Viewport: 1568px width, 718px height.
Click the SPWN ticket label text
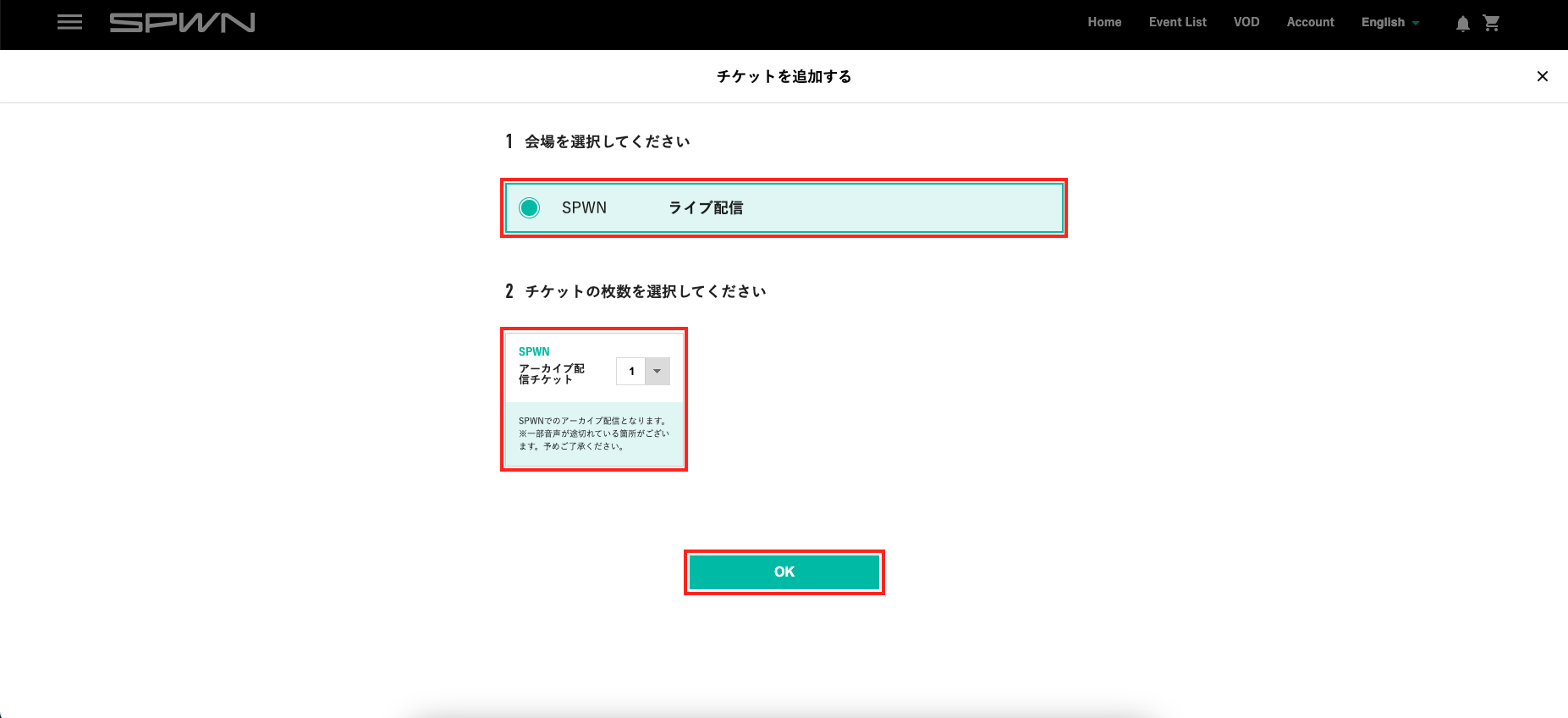point(534,351)
